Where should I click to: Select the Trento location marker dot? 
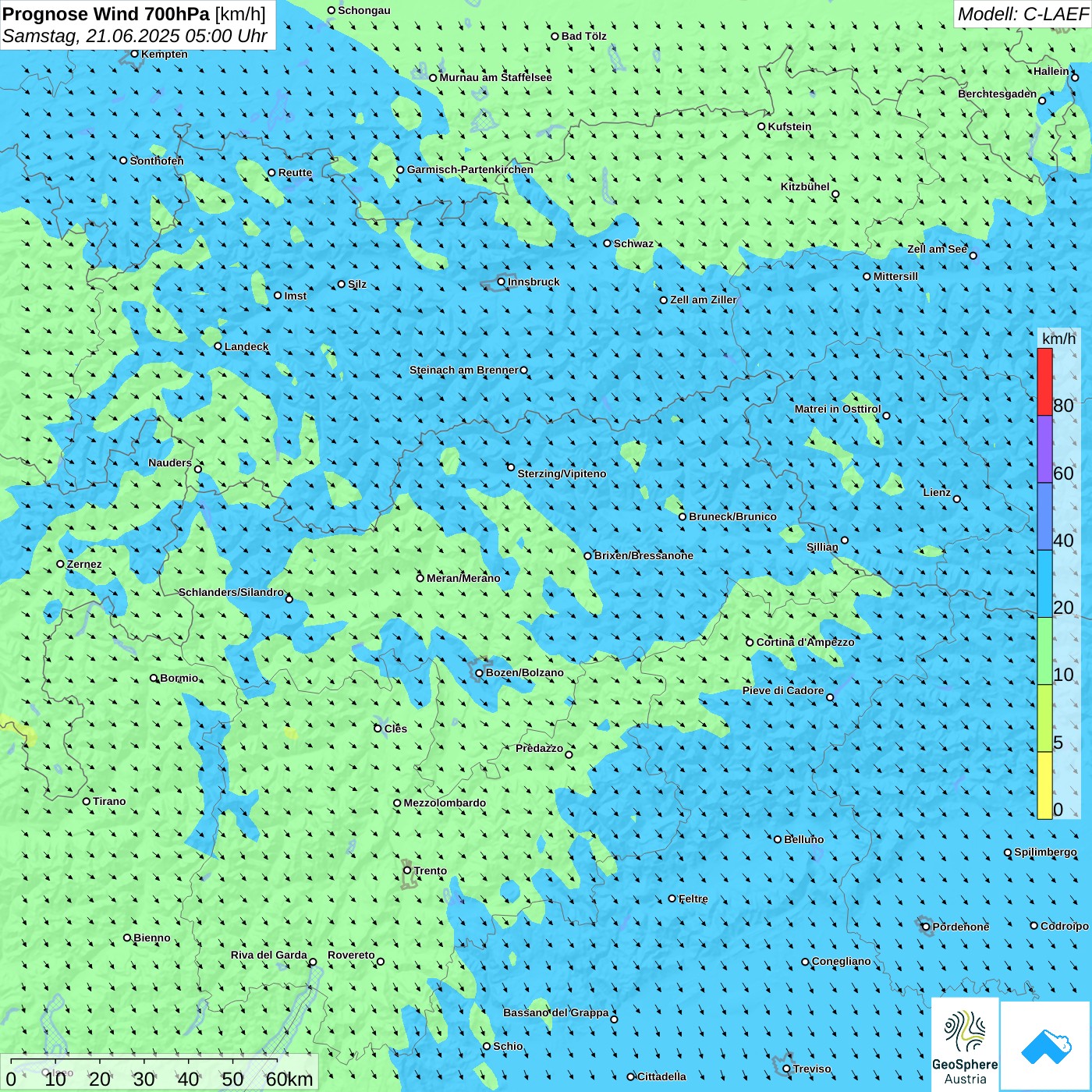[407, 870]
